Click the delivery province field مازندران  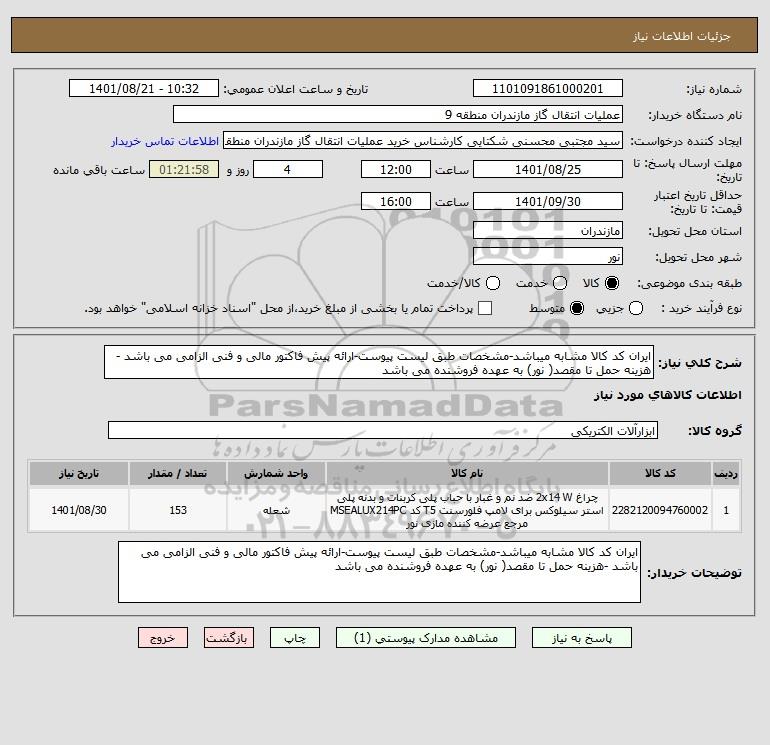click(x=548, y=231)
